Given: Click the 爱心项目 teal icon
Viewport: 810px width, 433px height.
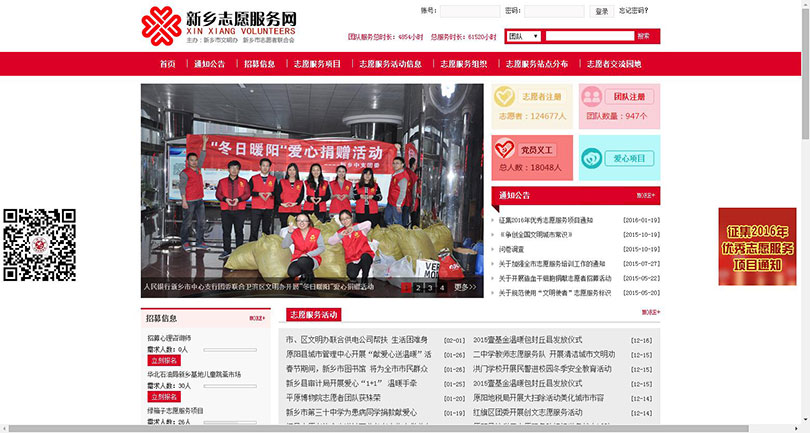Looking at the screenshot, I should [592, 157].
